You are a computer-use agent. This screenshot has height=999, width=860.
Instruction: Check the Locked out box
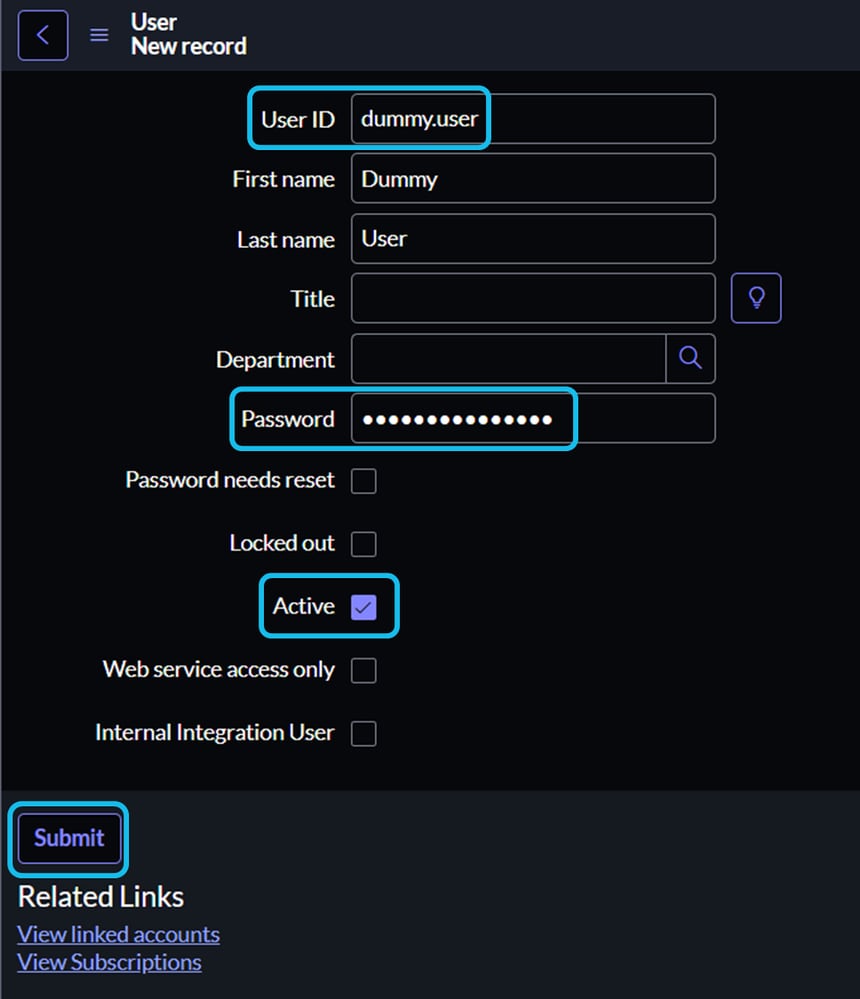tap(364, 543)
